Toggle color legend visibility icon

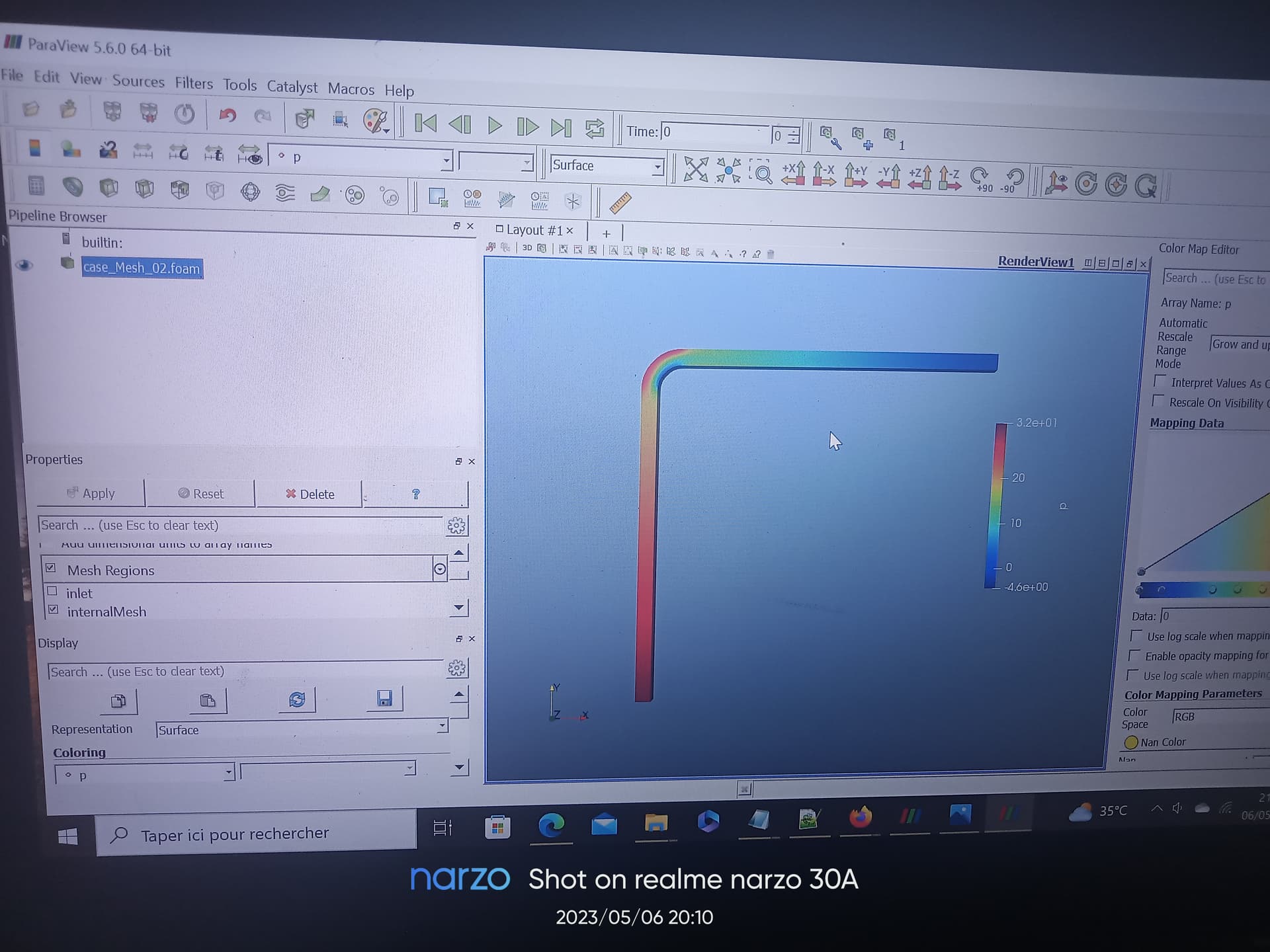click(35, 147)
